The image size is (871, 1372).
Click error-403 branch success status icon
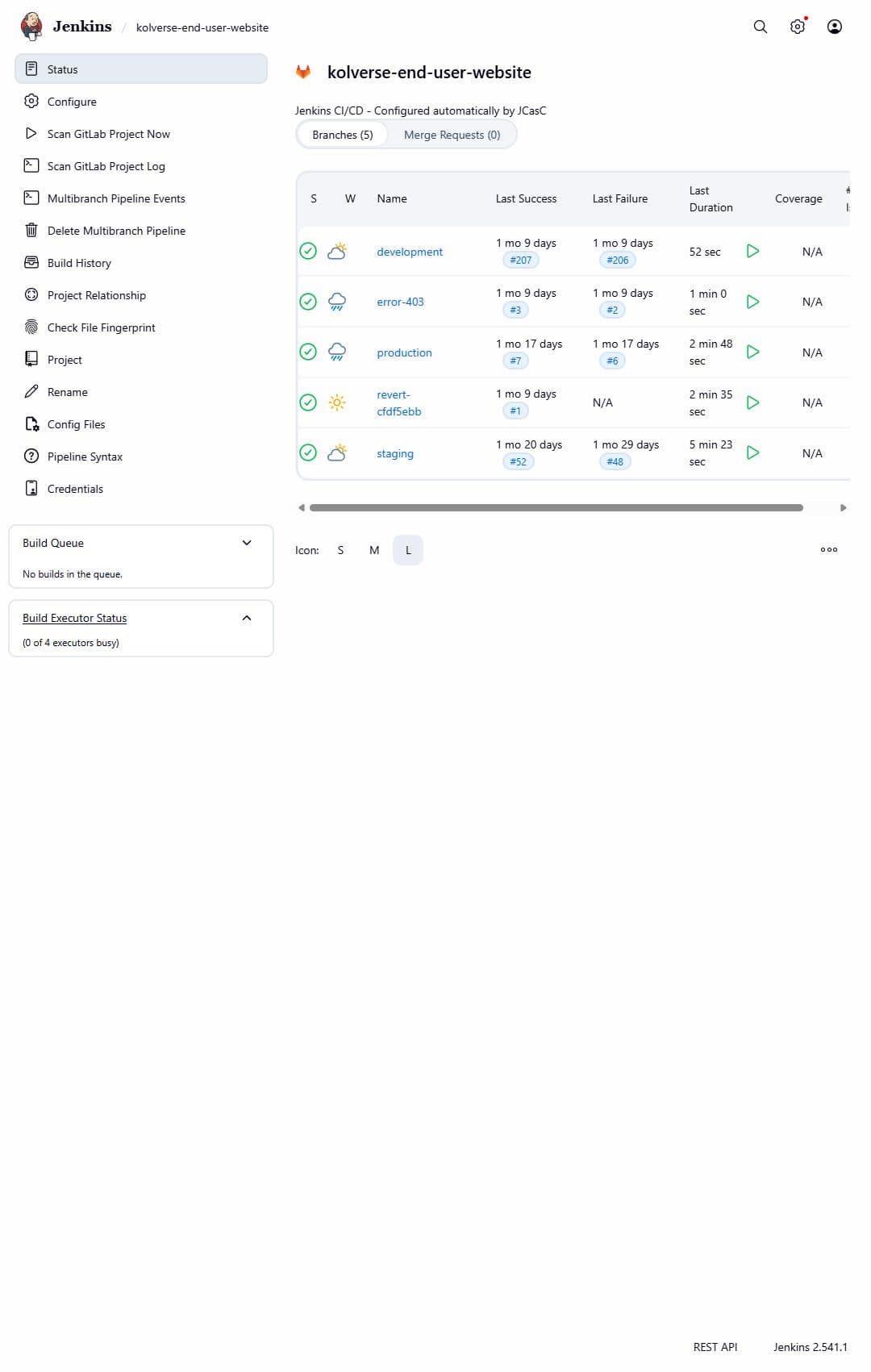tap(308, 302)
